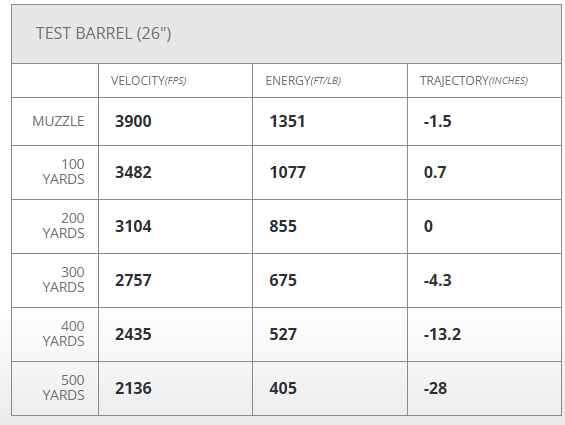The width and height of the screenshot is (565, 425).
Task: Click the trajectory value 0.7
Action: [435, 172]
